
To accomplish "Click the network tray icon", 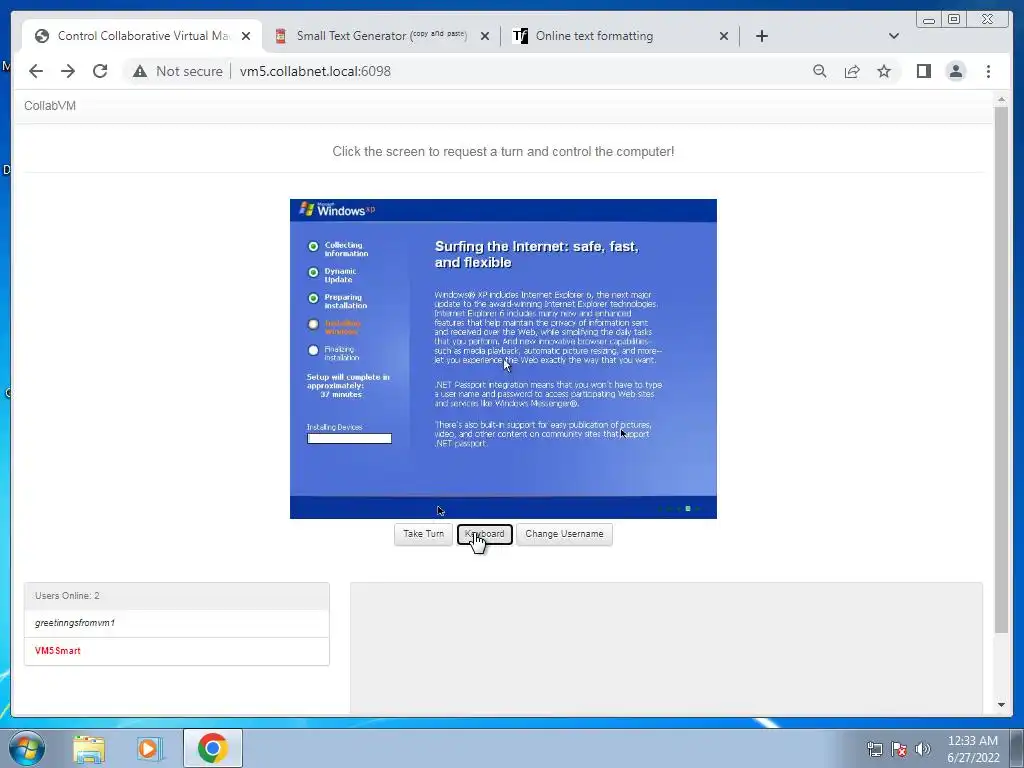I will click(874, 749).
